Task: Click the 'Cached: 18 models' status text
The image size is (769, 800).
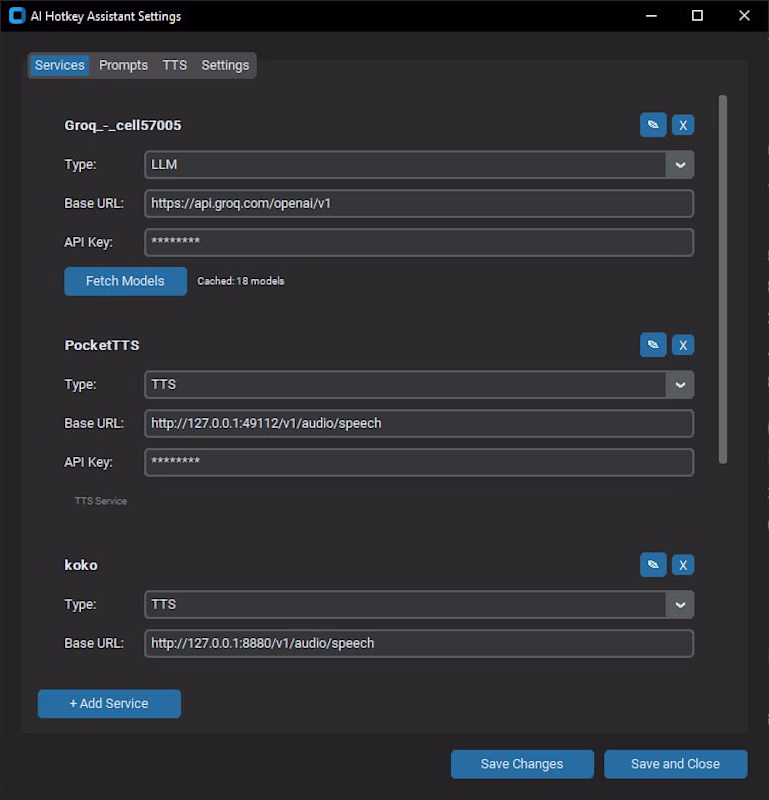Action: 241,281
